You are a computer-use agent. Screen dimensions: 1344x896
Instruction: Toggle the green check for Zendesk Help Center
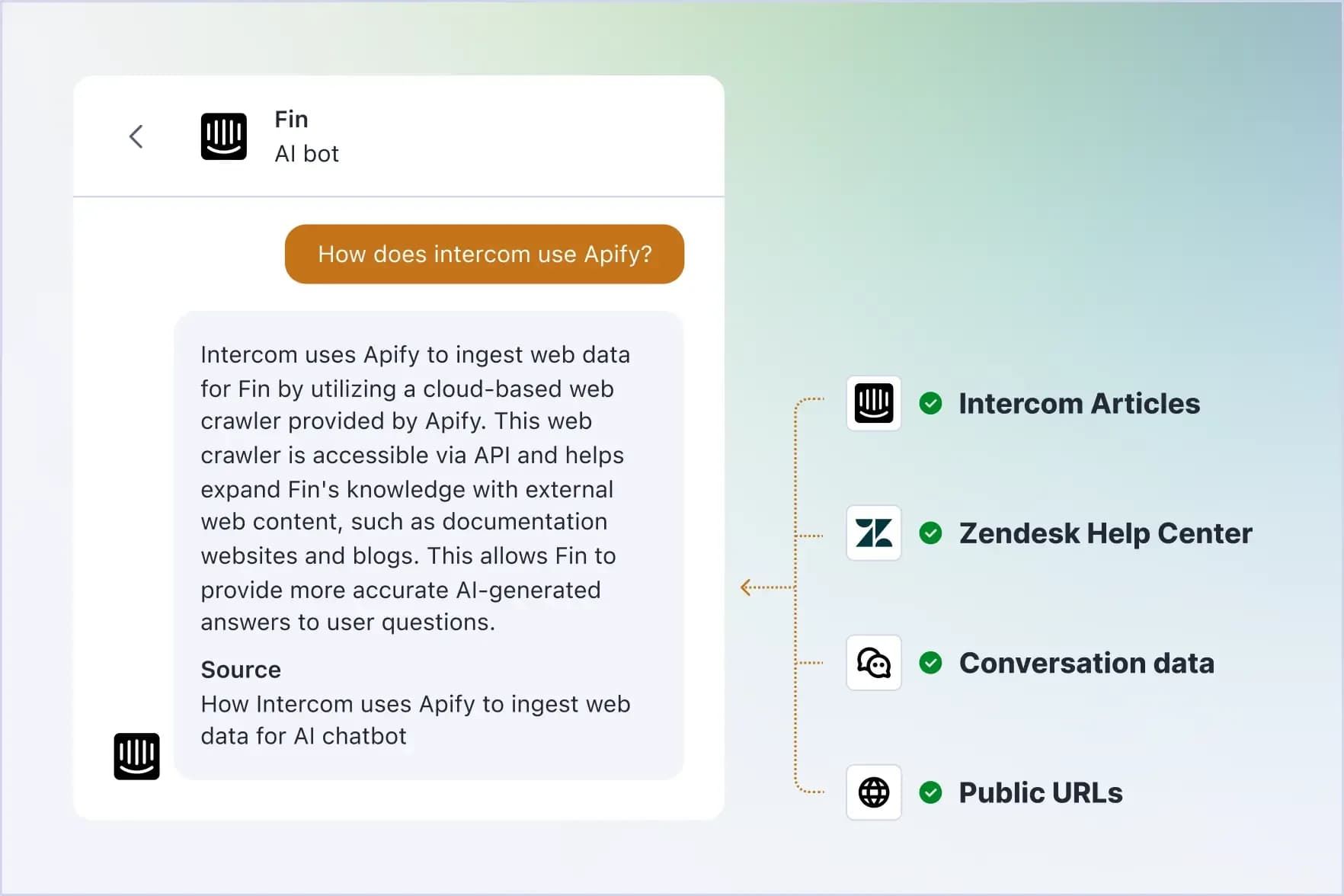930,533
